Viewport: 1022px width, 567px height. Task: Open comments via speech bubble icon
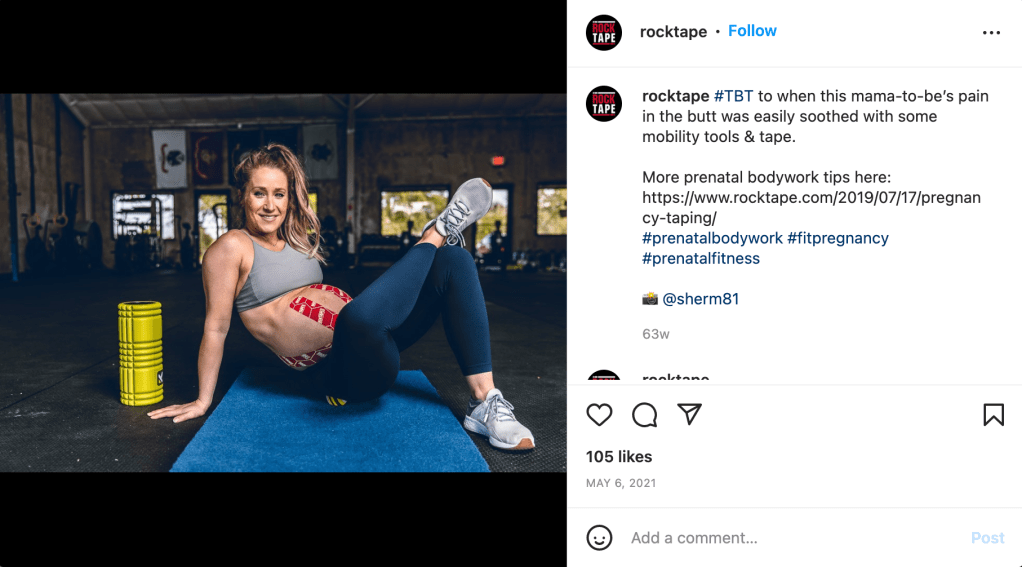point(645,415)
